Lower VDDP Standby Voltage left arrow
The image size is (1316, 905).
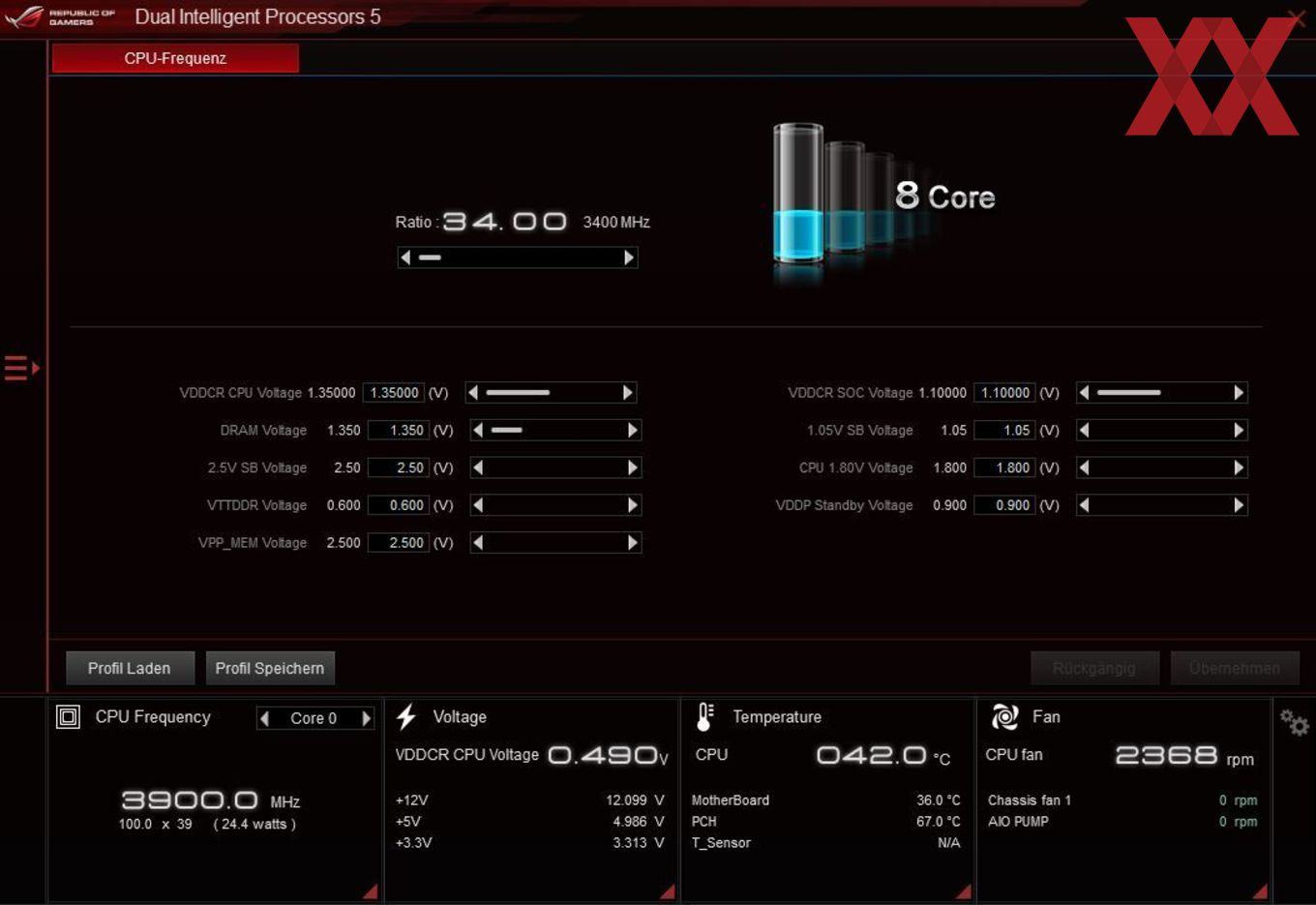tap(1085, 505)
